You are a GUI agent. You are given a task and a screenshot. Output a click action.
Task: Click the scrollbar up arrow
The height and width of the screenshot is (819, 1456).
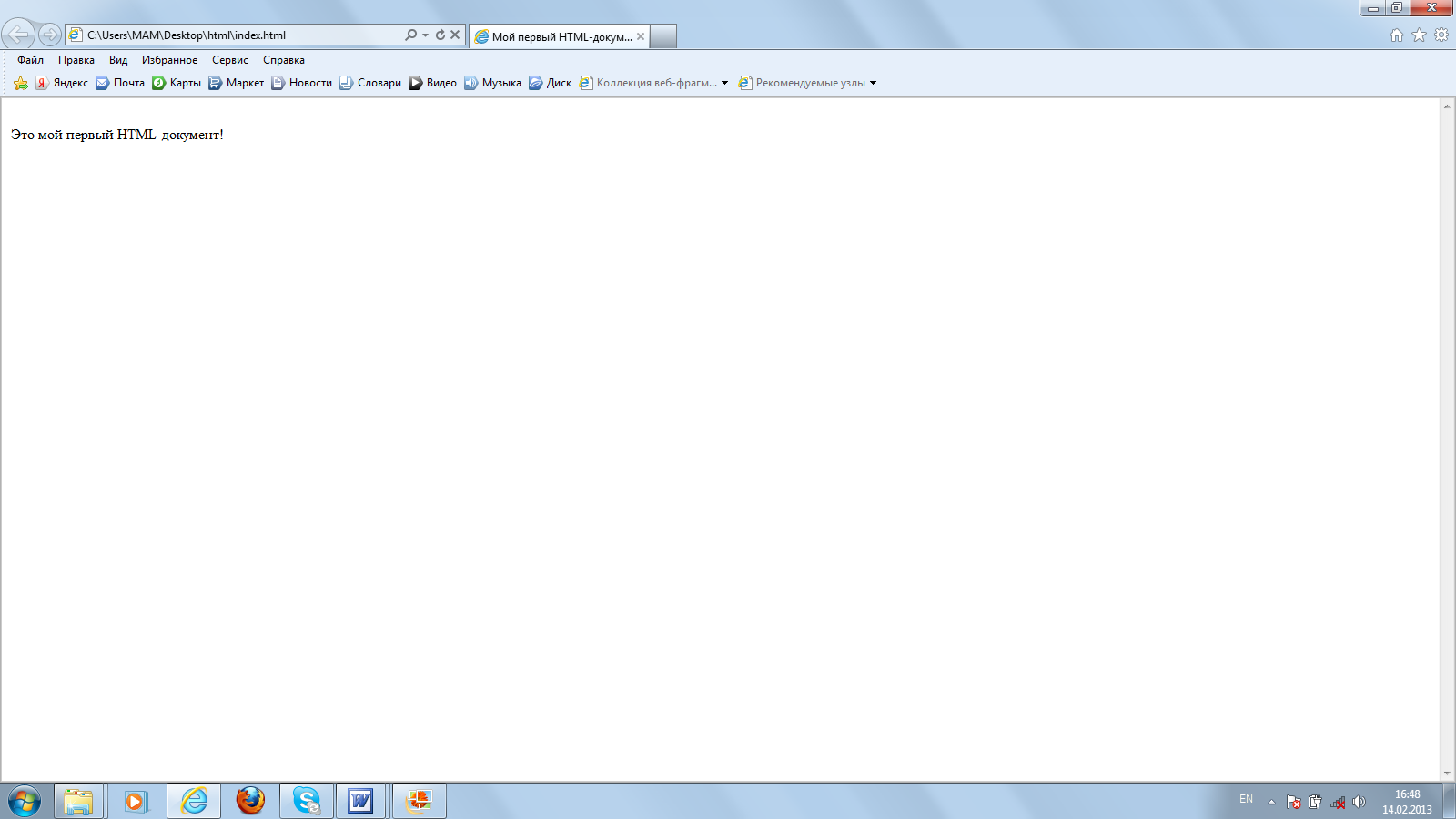click(x=1447, y=106)
